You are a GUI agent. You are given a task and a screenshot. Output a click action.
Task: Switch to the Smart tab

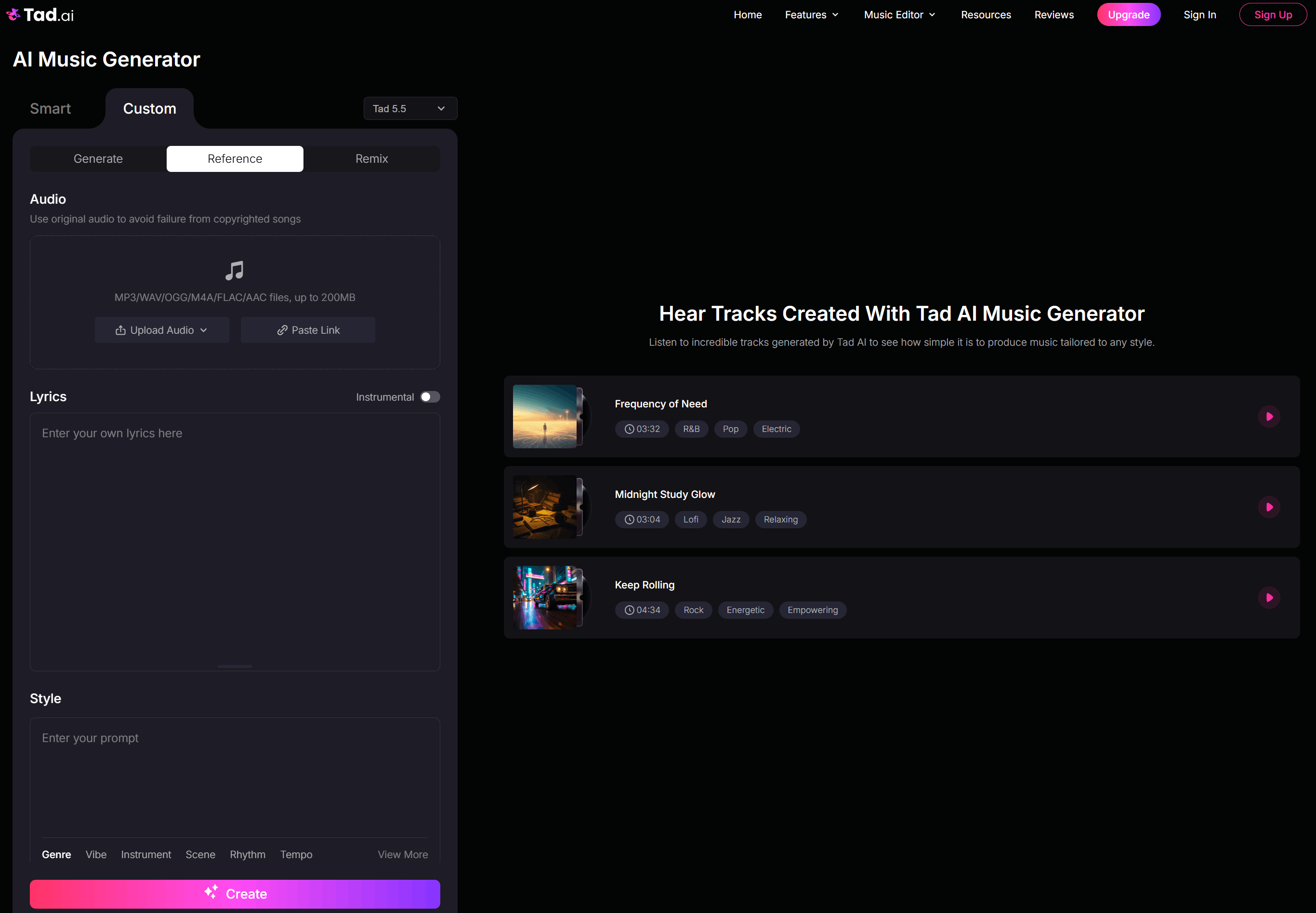pyautogui.click(x=51, y=109)
